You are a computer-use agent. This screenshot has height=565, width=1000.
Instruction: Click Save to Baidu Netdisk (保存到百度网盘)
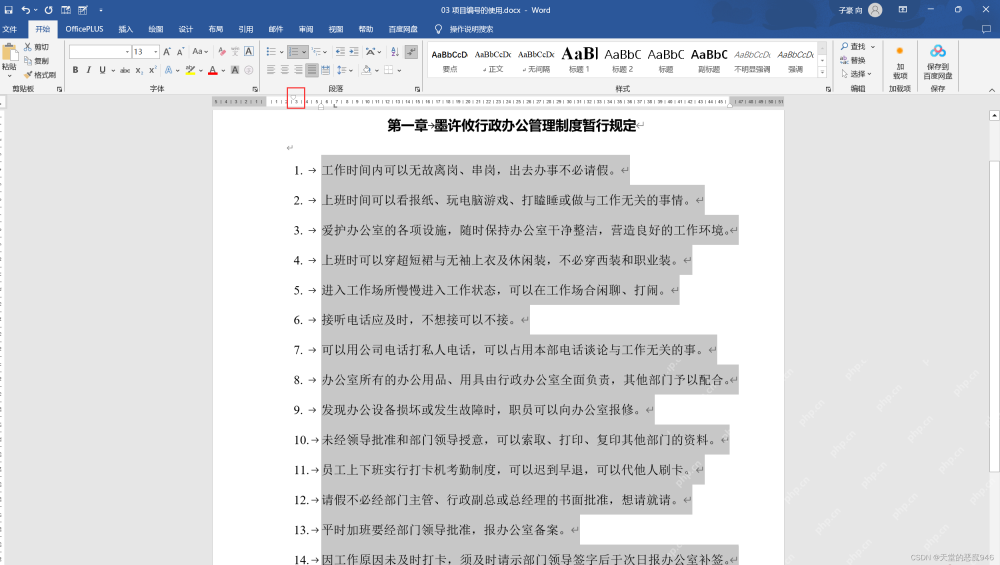tap(938, 61)
